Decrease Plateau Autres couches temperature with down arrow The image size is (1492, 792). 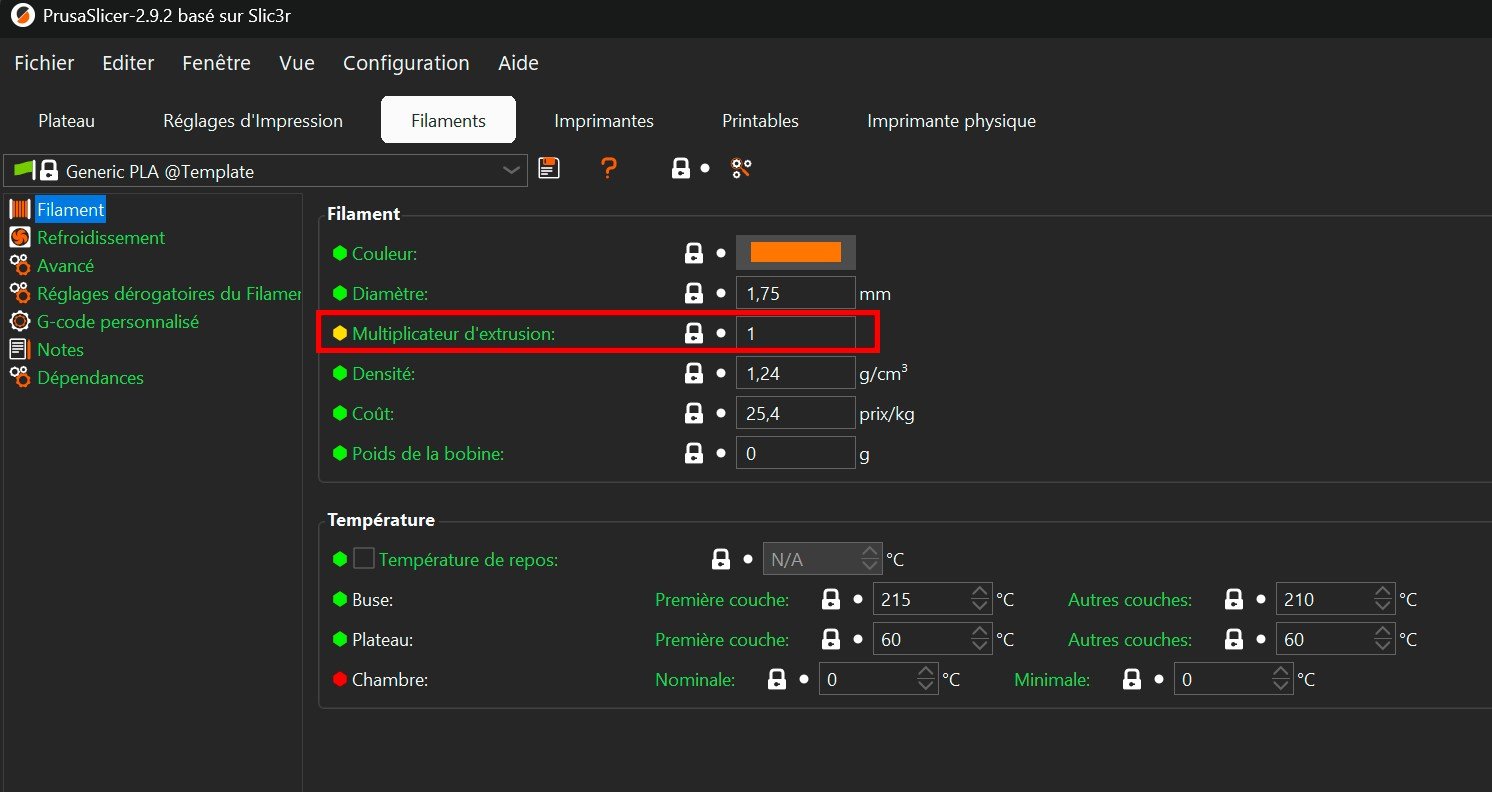(x=1384, y=646)
